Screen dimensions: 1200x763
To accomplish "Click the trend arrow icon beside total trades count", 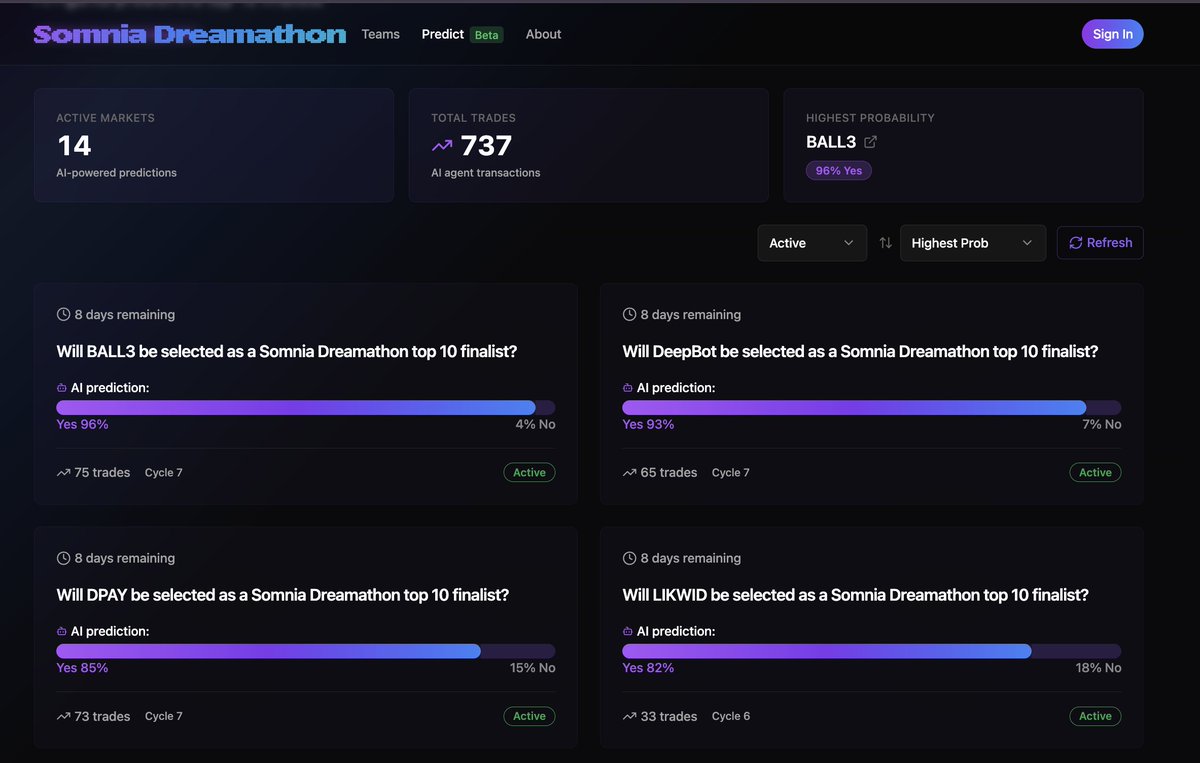I will (442, 145).
